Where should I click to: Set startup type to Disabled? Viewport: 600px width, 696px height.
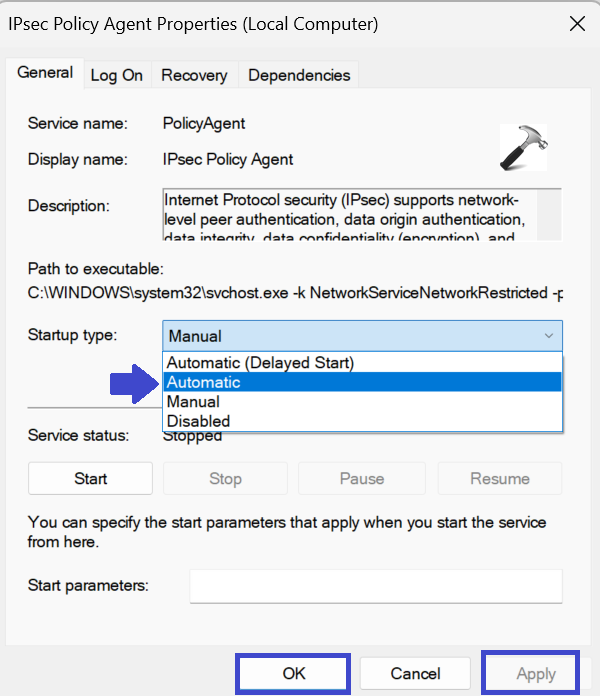198,421
